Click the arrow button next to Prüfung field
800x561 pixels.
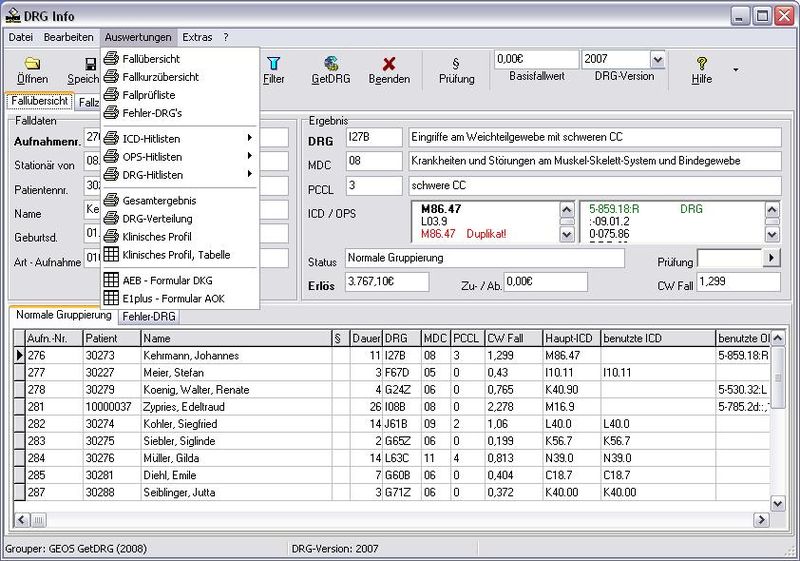point(771,259)
